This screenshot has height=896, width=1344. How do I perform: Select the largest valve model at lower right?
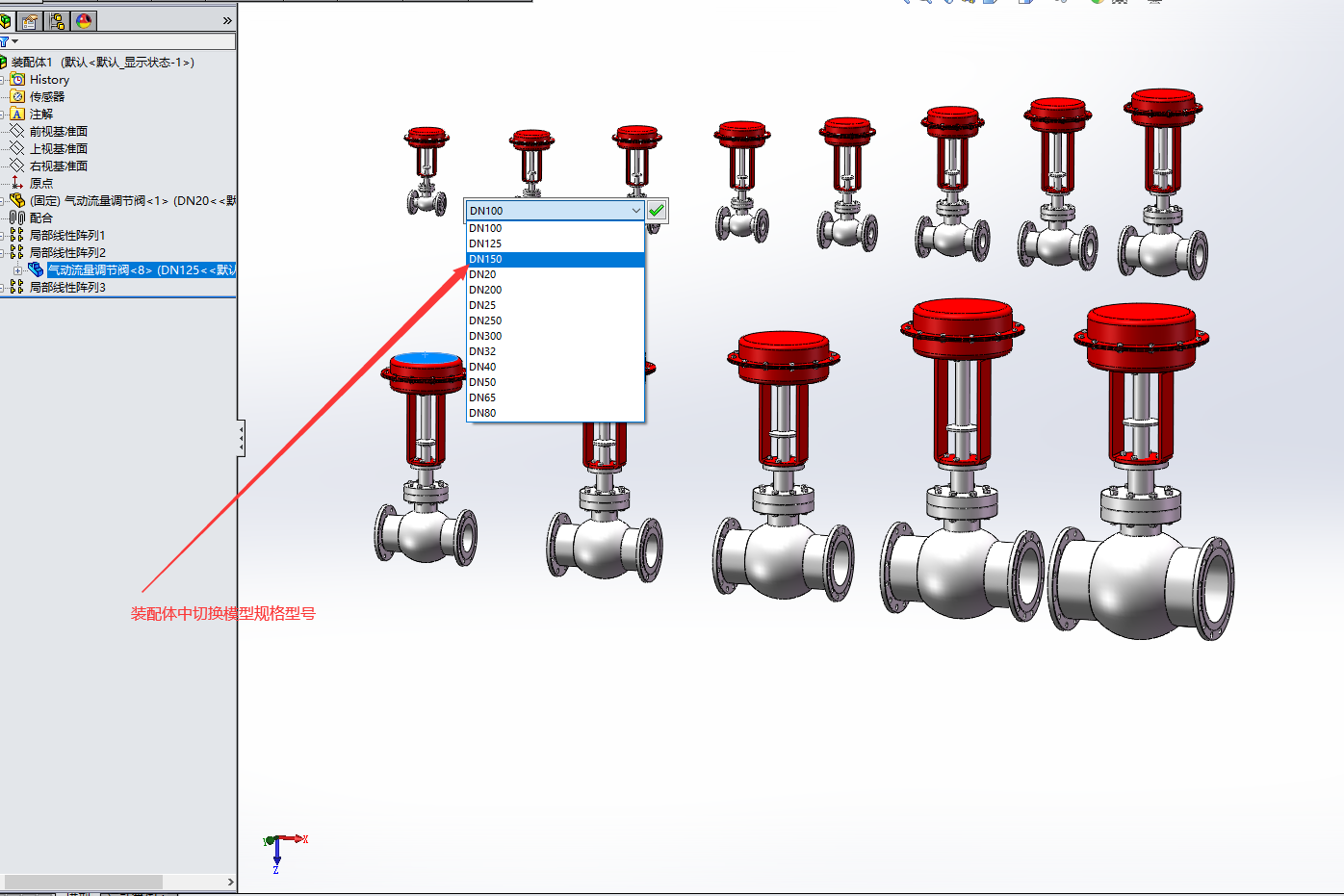[x=1141, y=471]
